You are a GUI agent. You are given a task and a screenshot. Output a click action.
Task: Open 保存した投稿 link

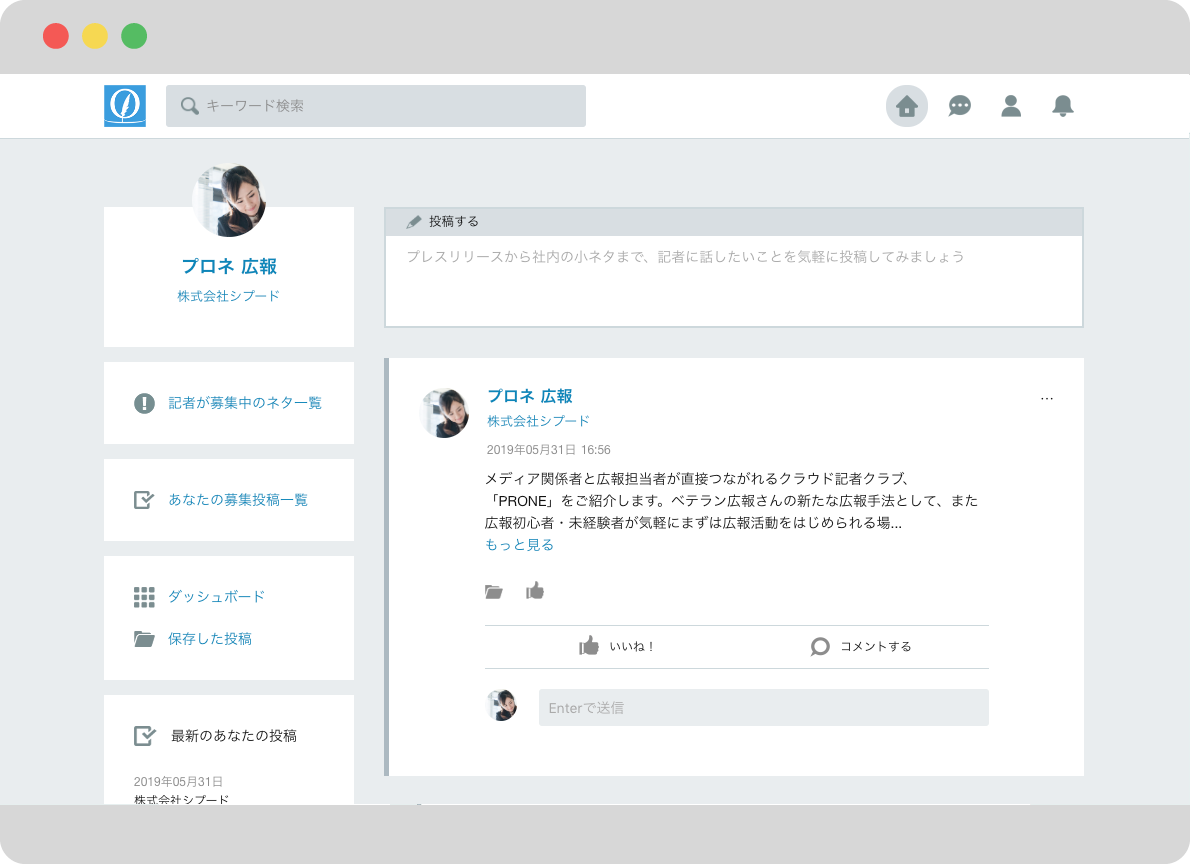(x=210, y=639)
